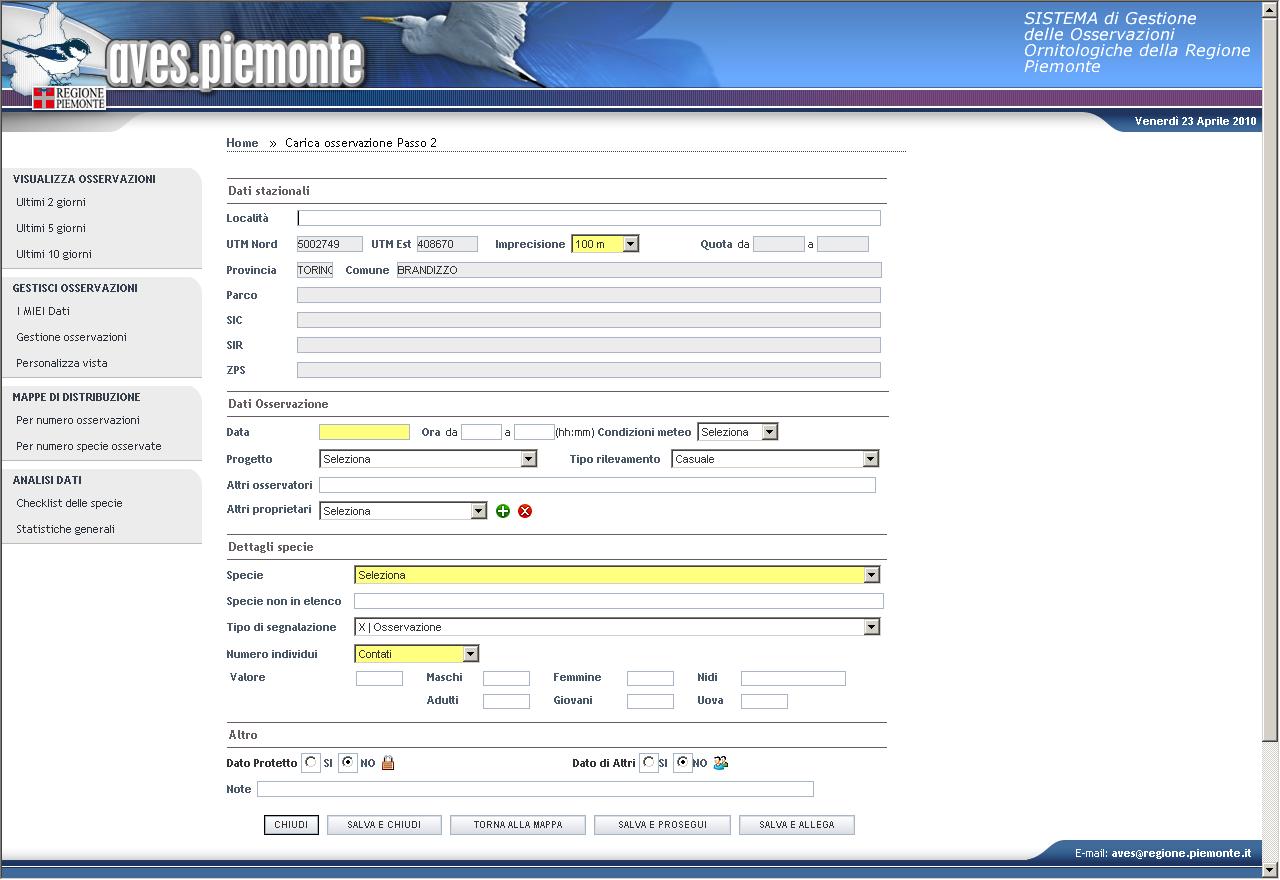
Task: Click the Quota a upper-bound field
Action: tap(843, 244)
